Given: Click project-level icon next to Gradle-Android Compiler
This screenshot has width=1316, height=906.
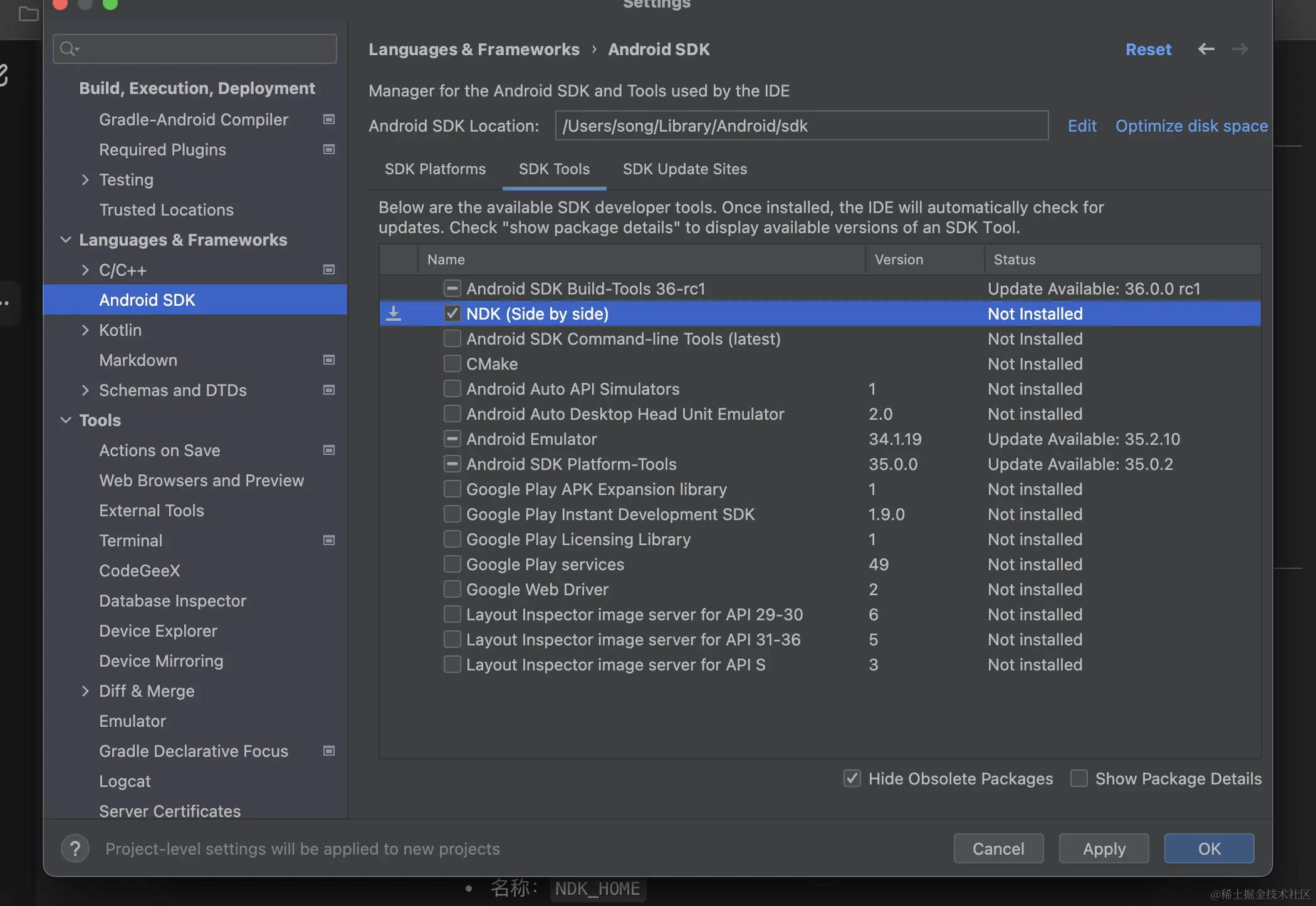Looking at the screenshot, I should (328, 119).
